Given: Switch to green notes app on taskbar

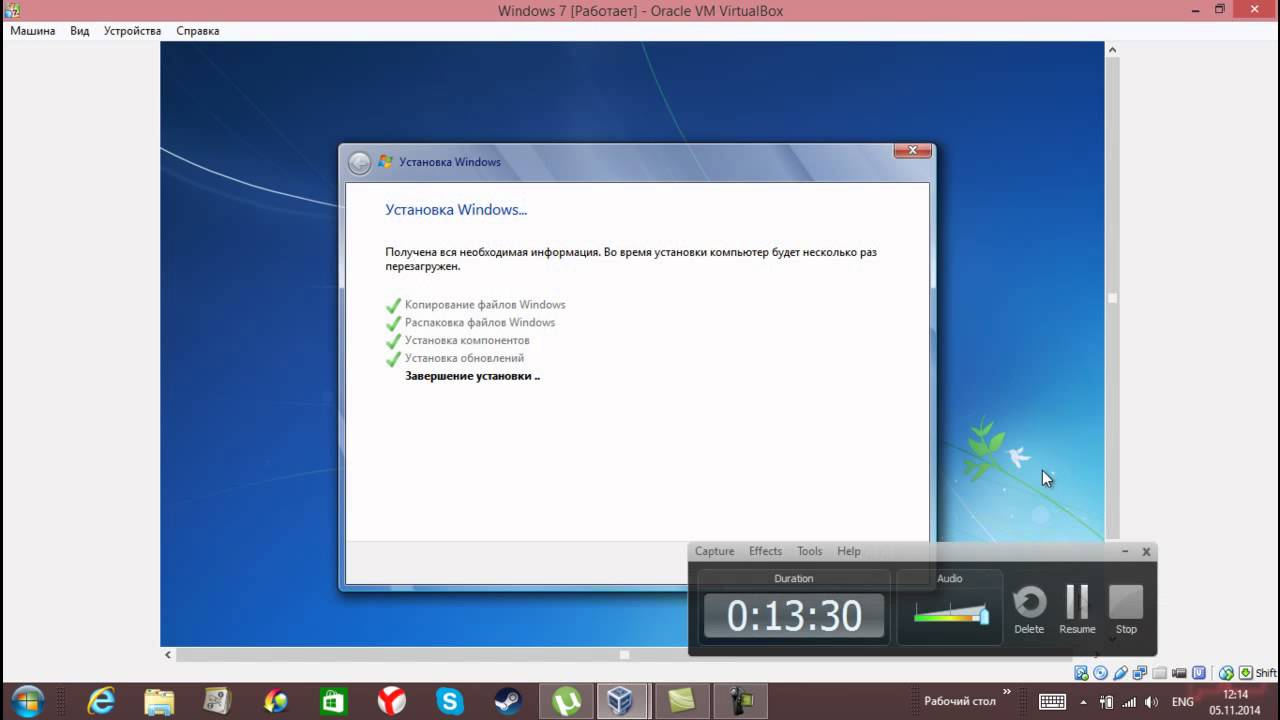Looking at the screenshot, I should 682,702.
